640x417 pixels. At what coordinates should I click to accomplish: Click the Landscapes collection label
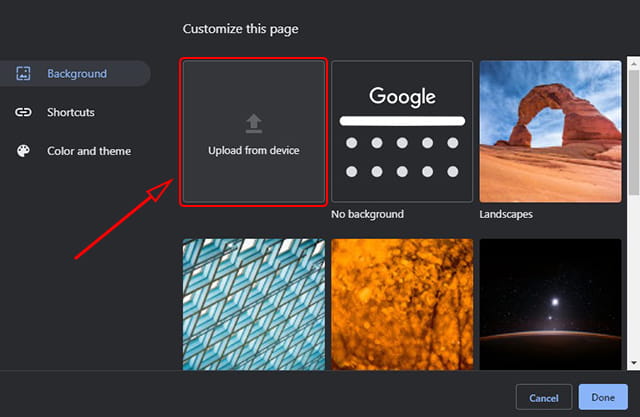coord(506,214)
